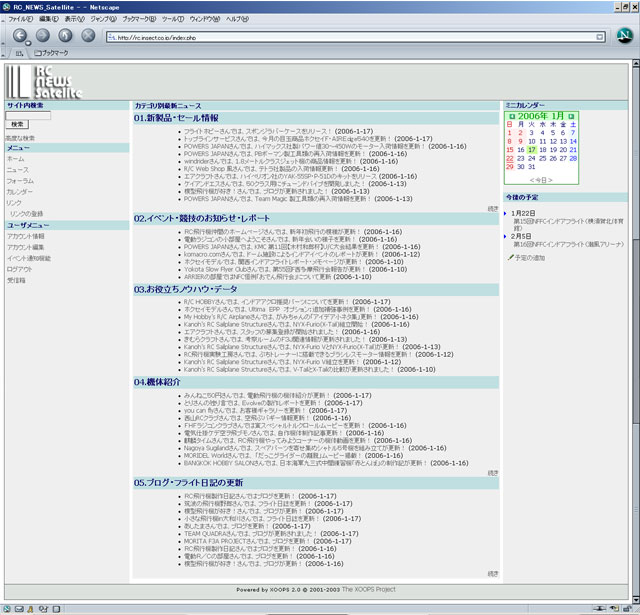
Task: Go to next month in mini calendar
Action: pos(571,116)
